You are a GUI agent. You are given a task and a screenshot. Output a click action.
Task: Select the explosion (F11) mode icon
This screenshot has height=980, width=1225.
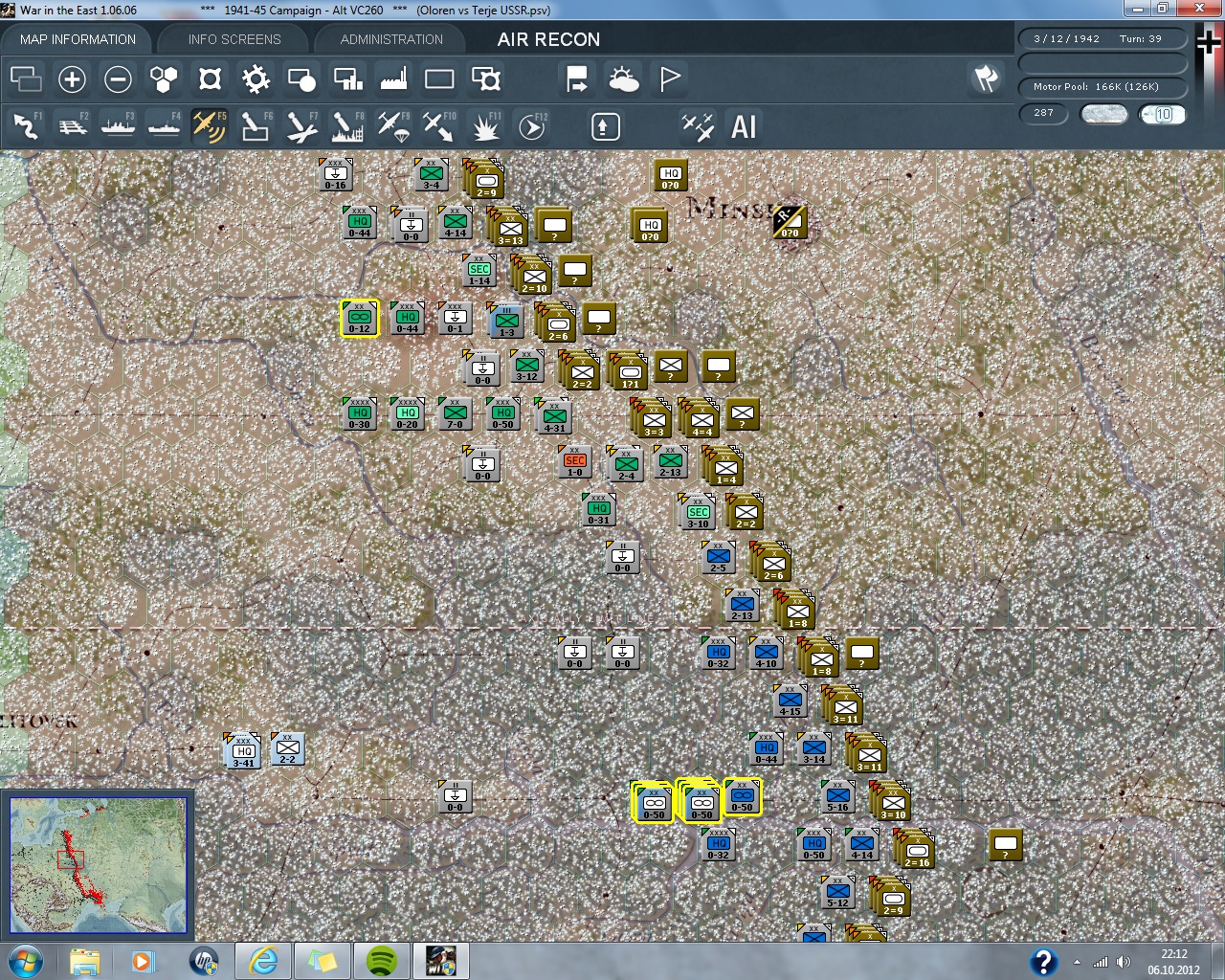(485, 126)
